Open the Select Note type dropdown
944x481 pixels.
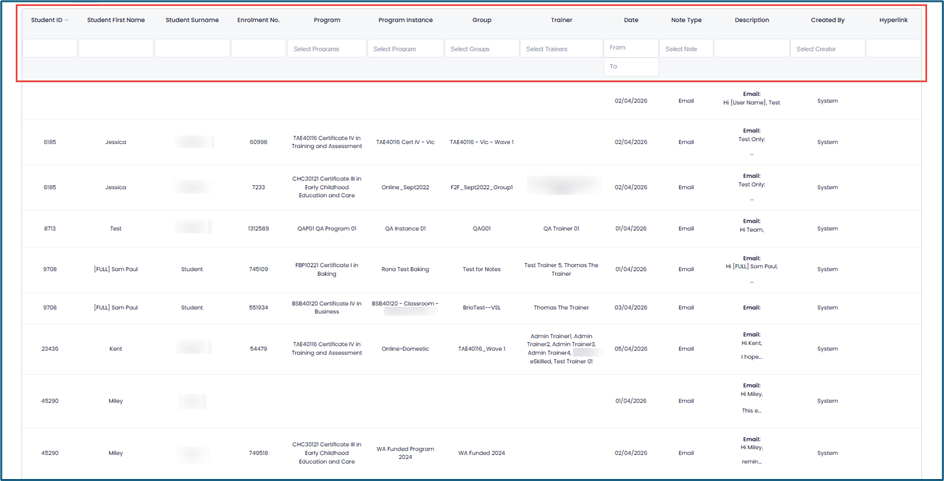[686, 48]
